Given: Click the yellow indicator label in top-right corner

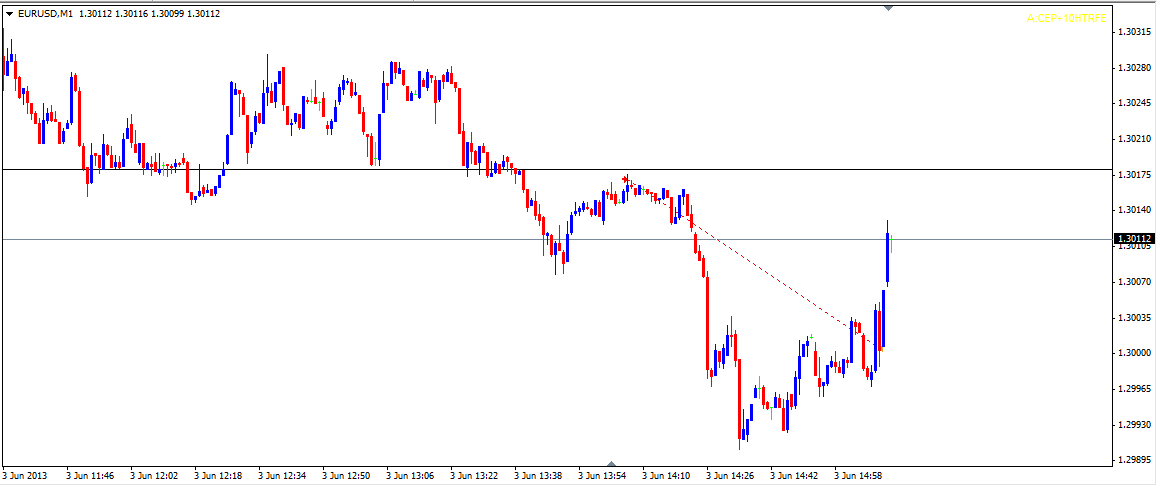Looking at the screenshot, I should [1067, 17].
